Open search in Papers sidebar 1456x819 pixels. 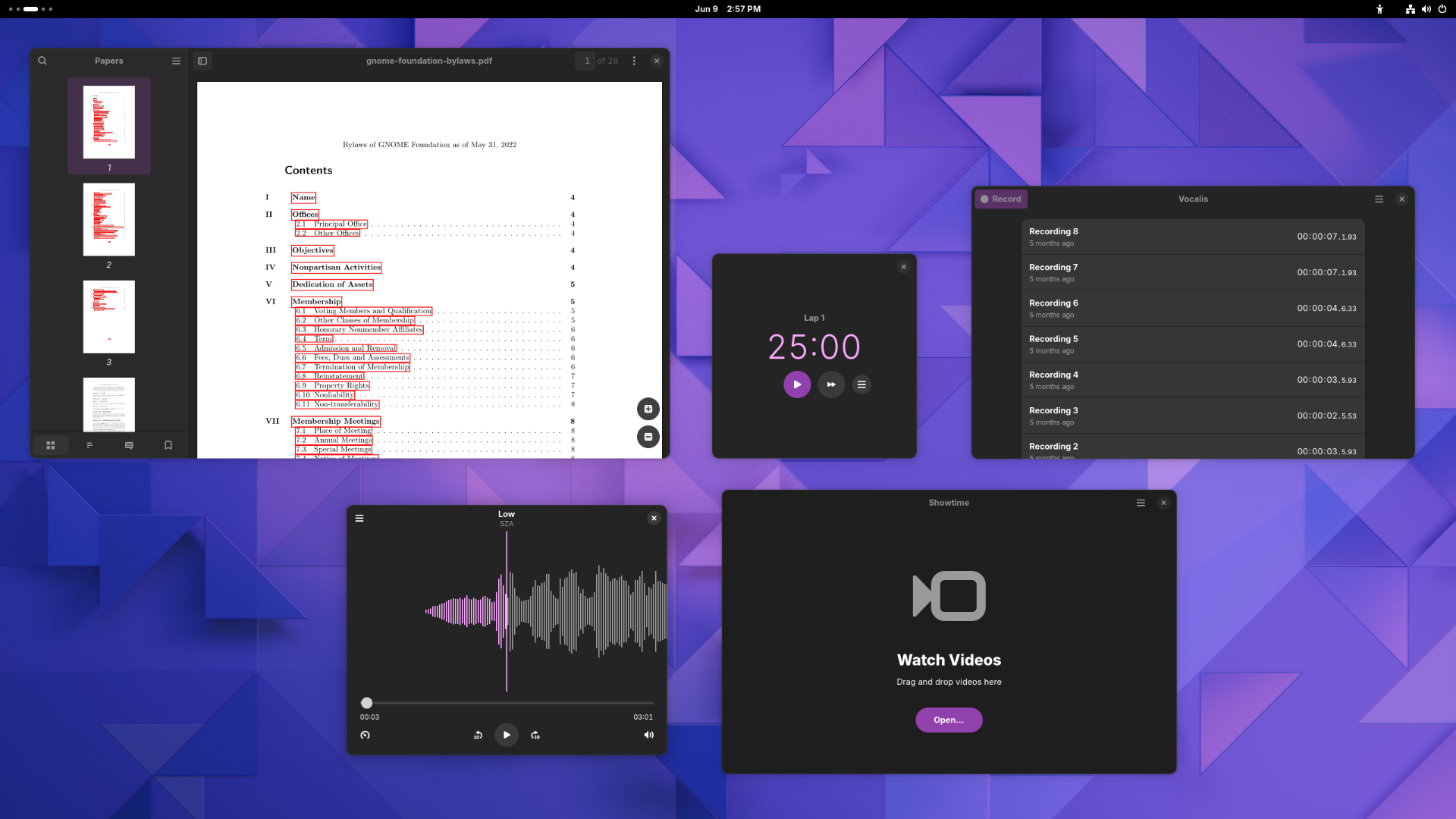(x=42, y=61)
